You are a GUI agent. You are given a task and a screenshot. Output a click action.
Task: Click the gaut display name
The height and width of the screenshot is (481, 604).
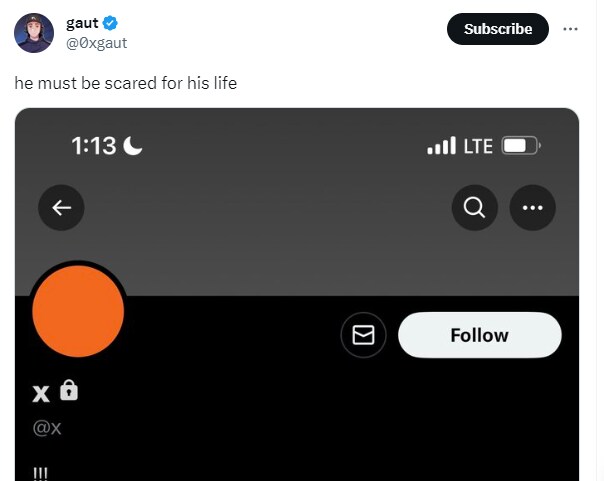point(82,23)
